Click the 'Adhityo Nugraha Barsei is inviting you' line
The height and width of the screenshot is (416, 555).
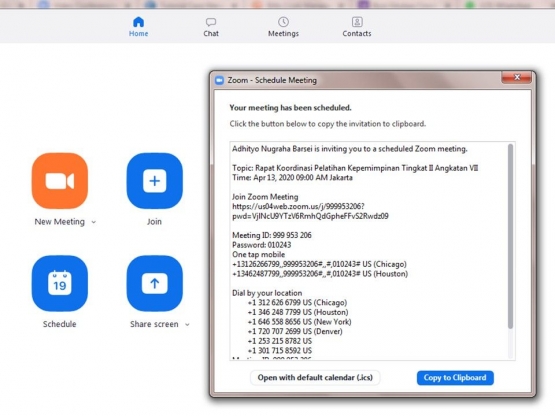click(350, 149)
